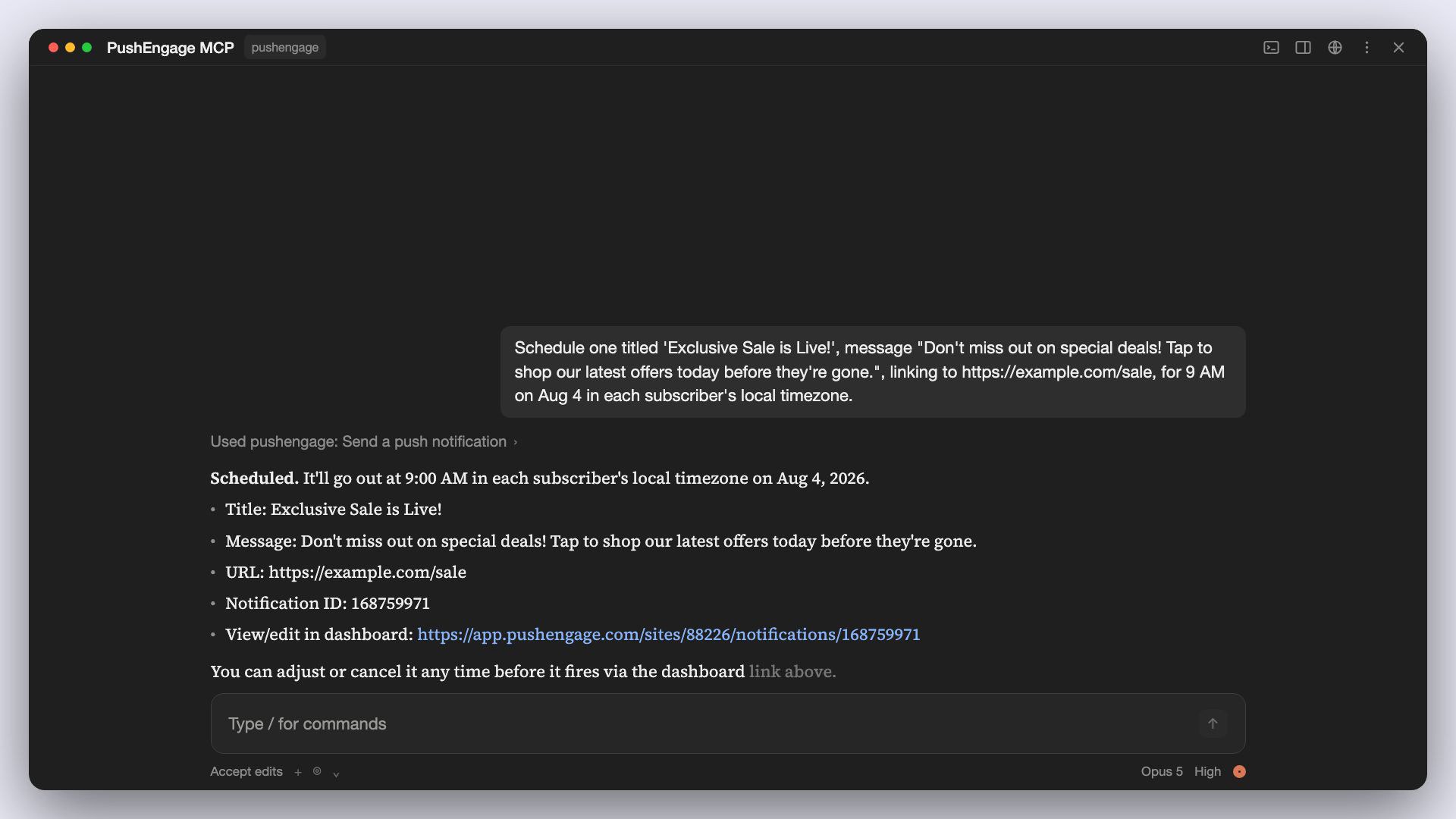The height and width of the screenshot is (819, 1456).
Task: Send message with the up-arrow button
Action: (1213, 723)
